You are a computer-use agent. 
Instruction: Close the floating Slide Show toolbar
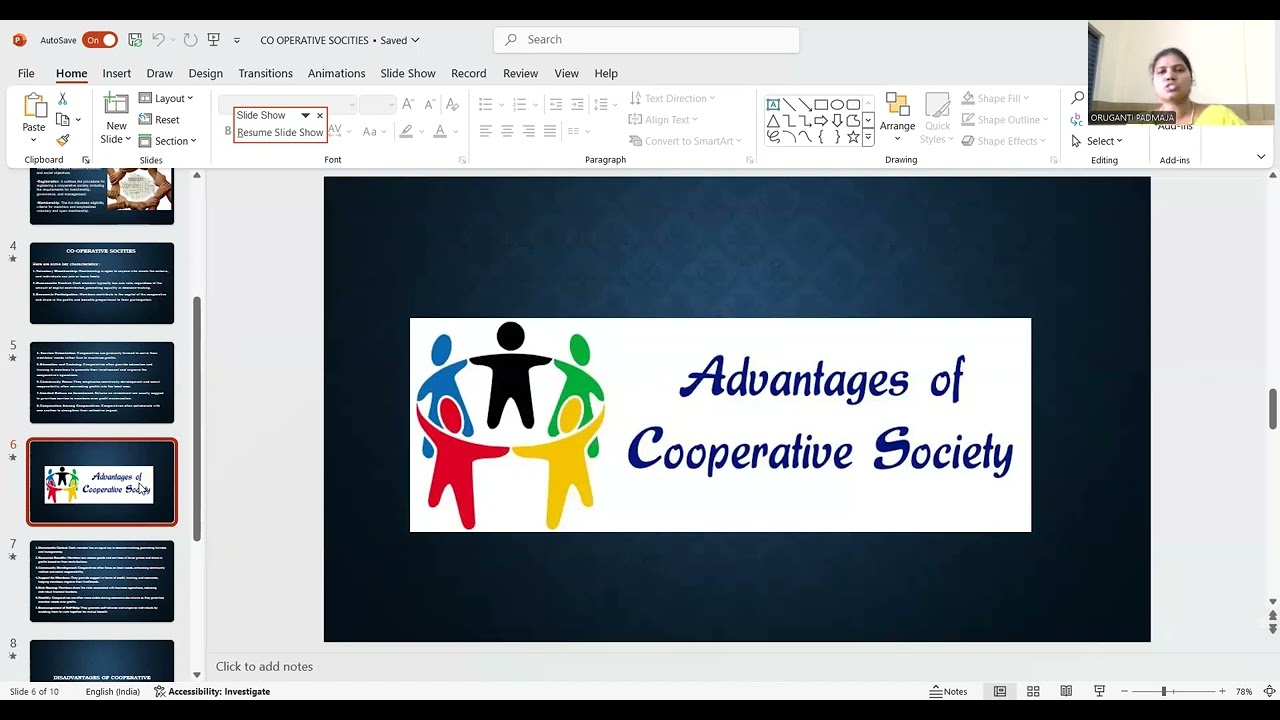320,115
